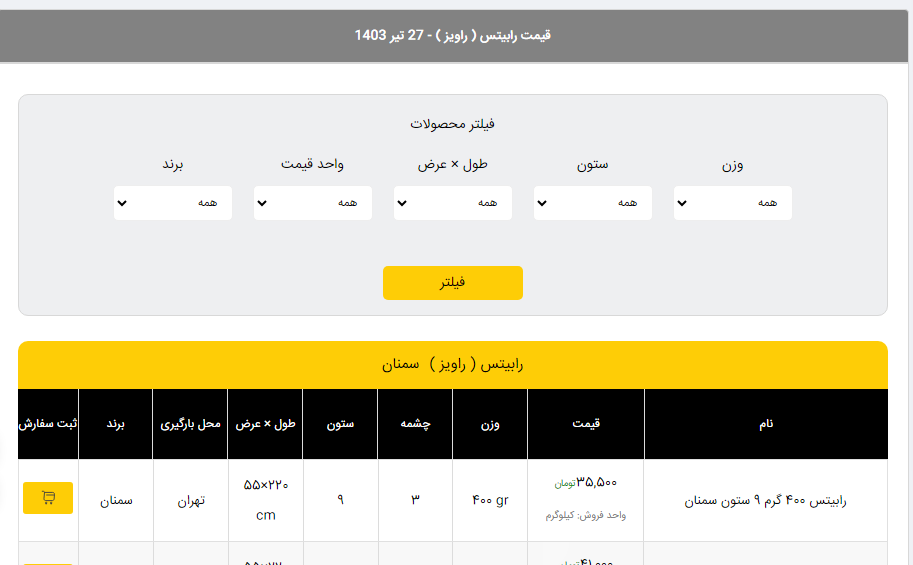Expand the واحد قیمت filter dropdown
Viewport: 913px width, 565px height.
click(x=312, y=203)
